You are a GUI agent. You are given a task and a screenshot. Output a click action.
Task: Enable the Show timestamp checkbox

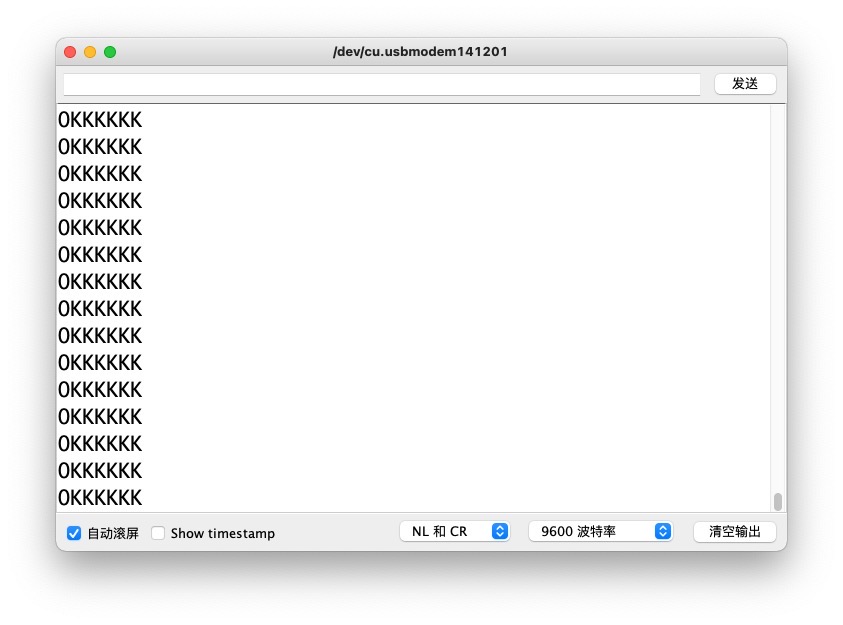158,533
